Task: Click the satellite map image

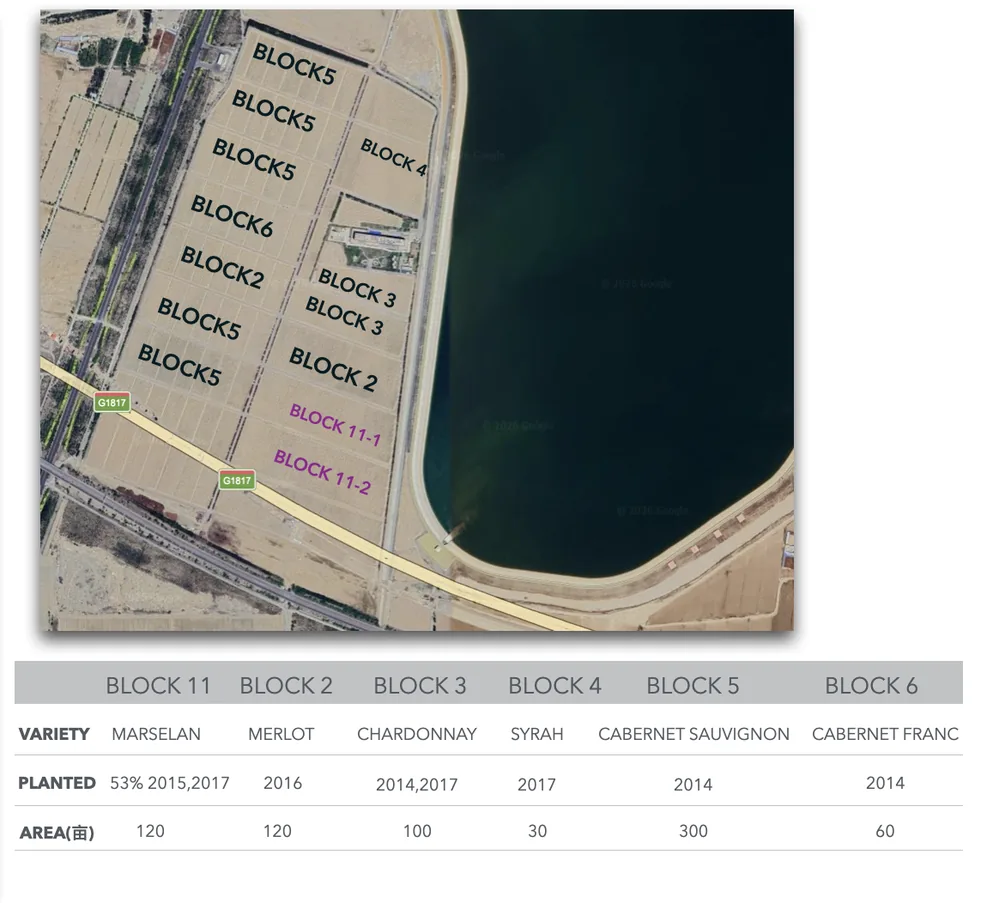Action: pos(417,320)
